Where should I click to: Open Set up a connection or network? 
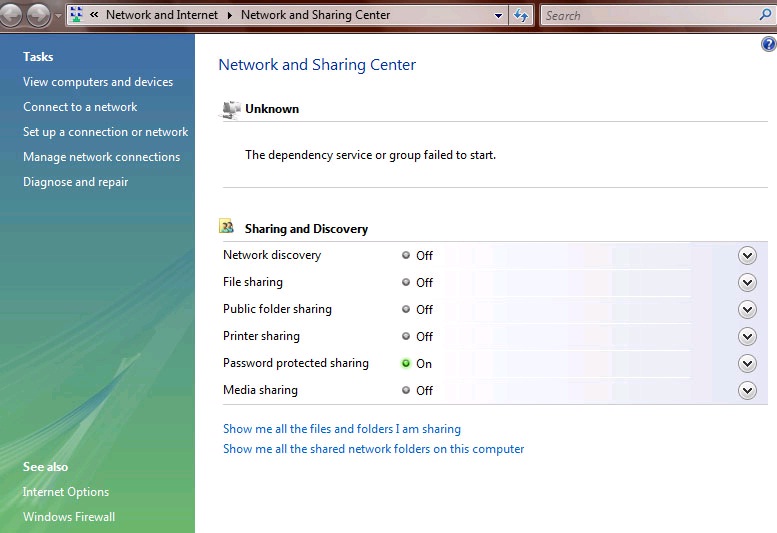pyautogui.click(x=106, y=132)
